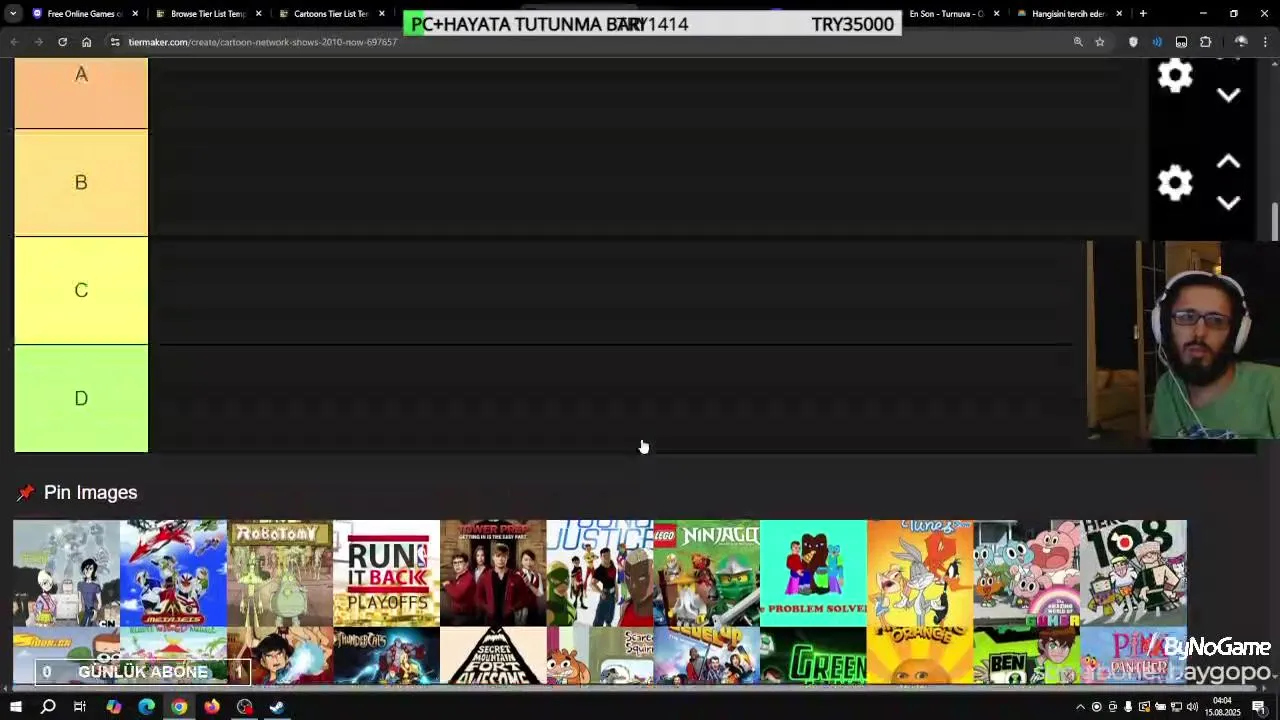This screenshot has height=720, width=1280.
Task: Pick the Run It Back Playoffs image
Action: pyautogui.click(x=387, y=573)
